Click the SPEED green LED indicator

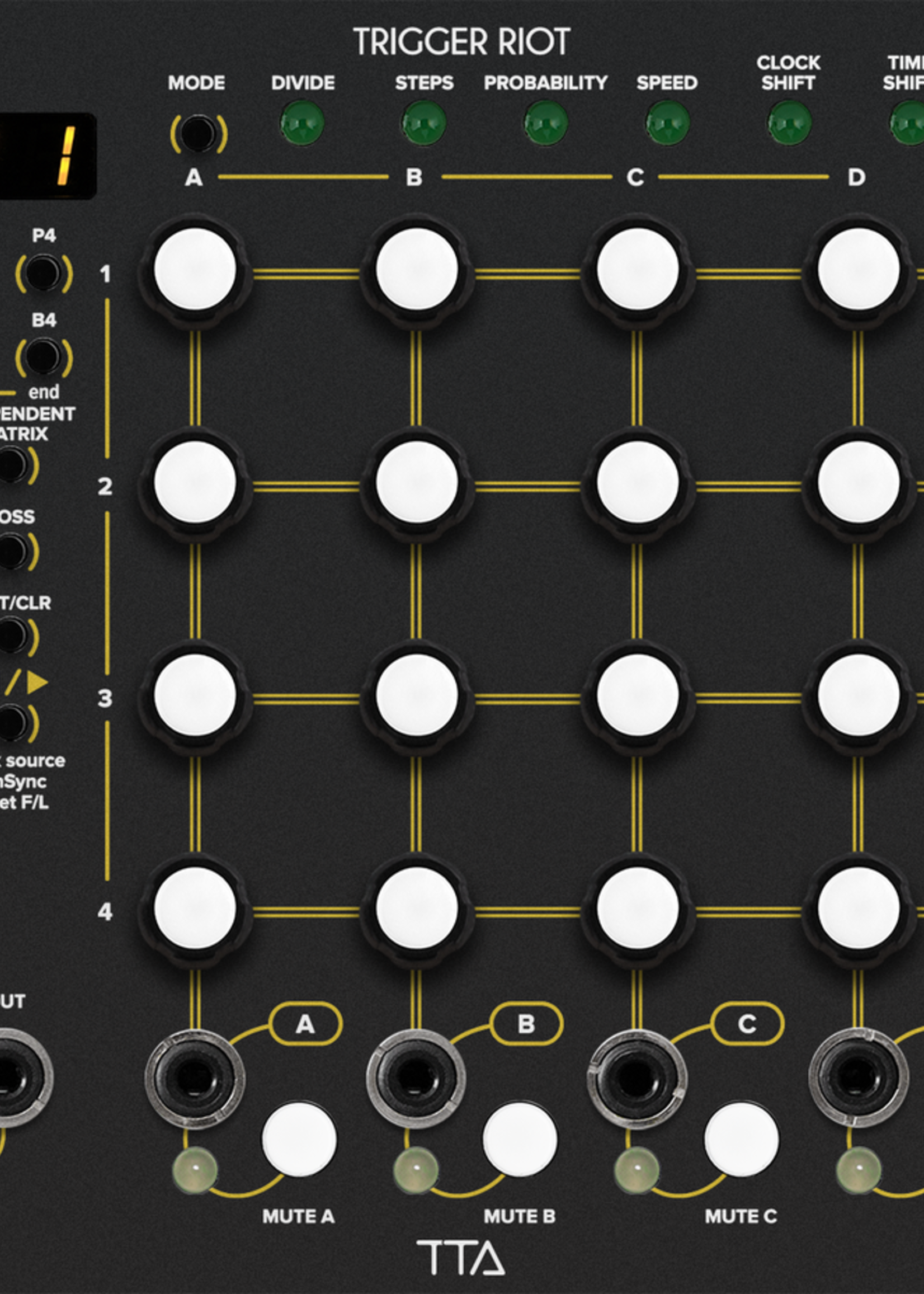pos(667,123)
